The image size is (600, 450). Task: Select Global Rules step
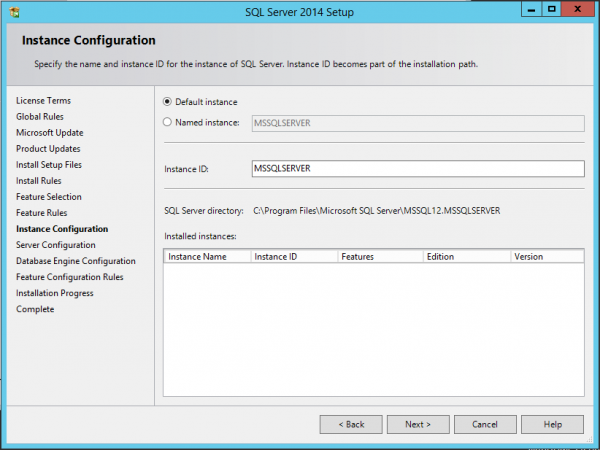[40, 117]
